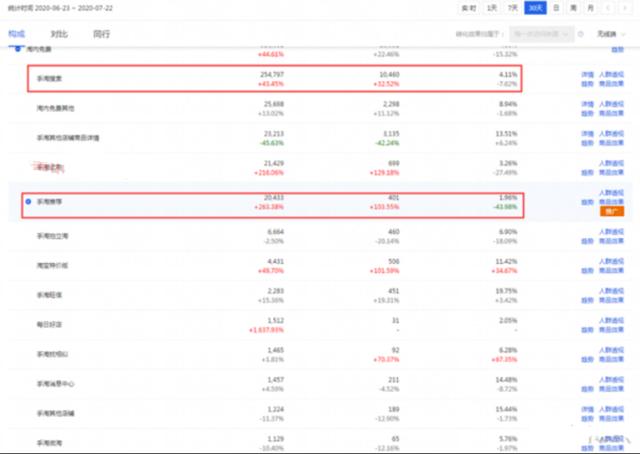
Task: Click the 10,460 buyers value
Action: click(x=389, y=75)
